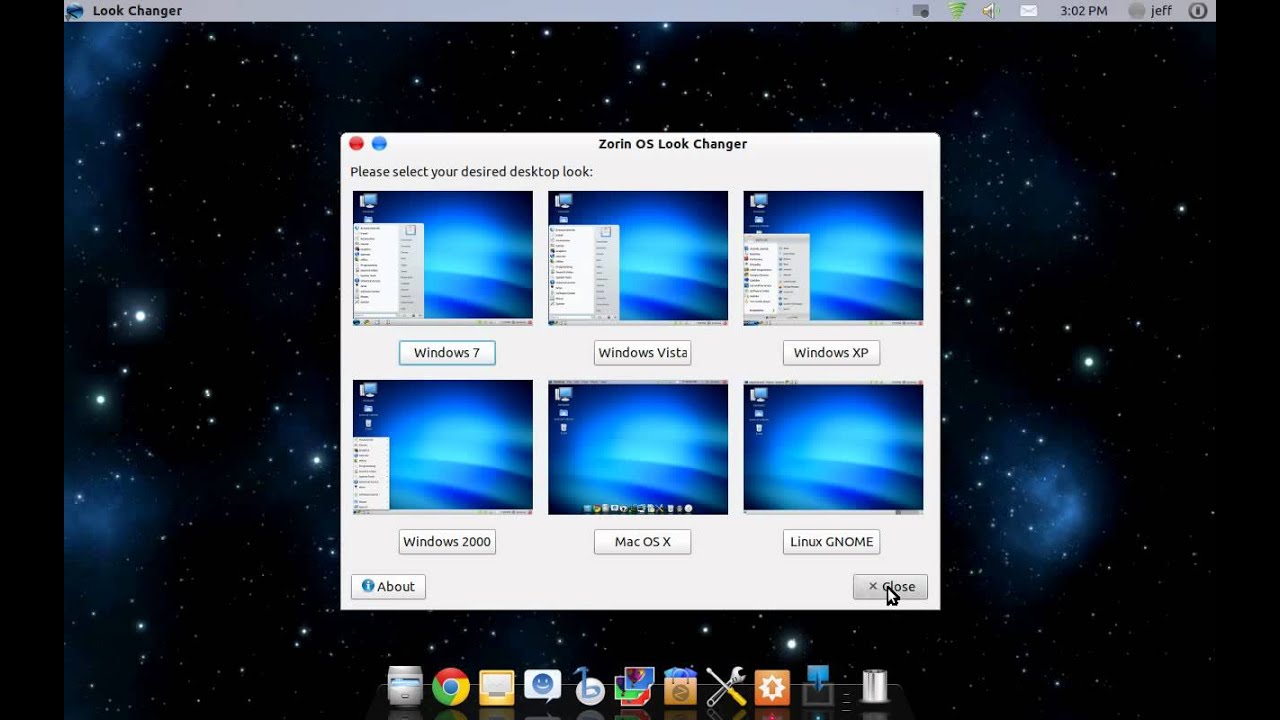This screenshot has height=720, width=1280.
Task: Launch Google Chrome from the dock
Action: point(451,686)
